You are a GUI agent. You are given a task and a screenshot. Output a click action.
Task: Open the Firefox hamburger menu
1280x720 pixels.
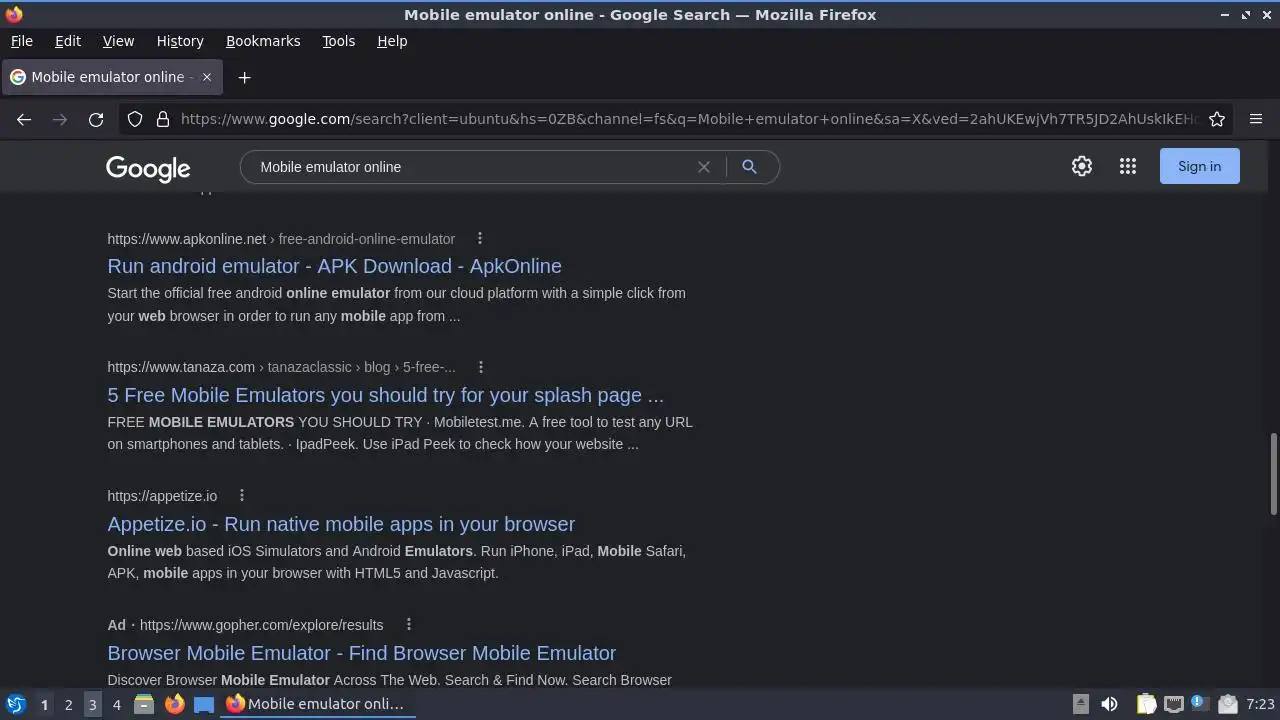pos(1256,119)
